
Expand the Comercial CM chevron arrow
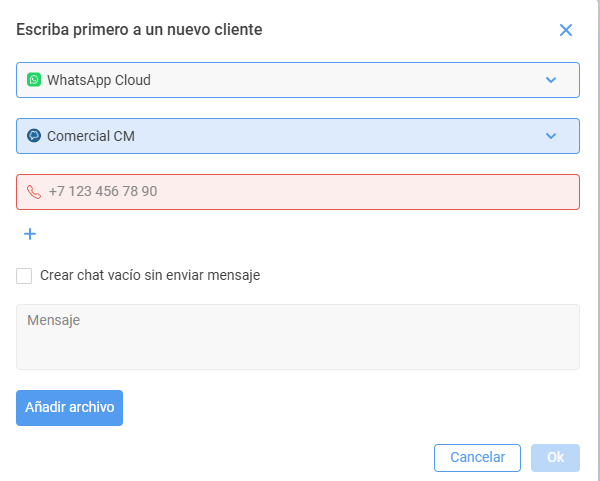pos(551,136)
